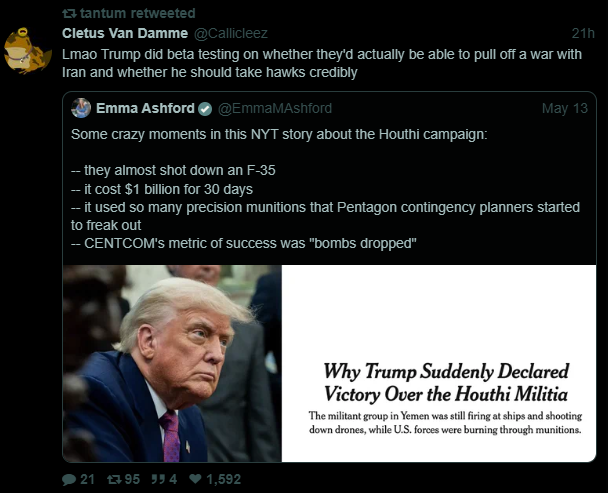Open the Trump photo in article card
The image size is (608, 493).
coord(172,363)
